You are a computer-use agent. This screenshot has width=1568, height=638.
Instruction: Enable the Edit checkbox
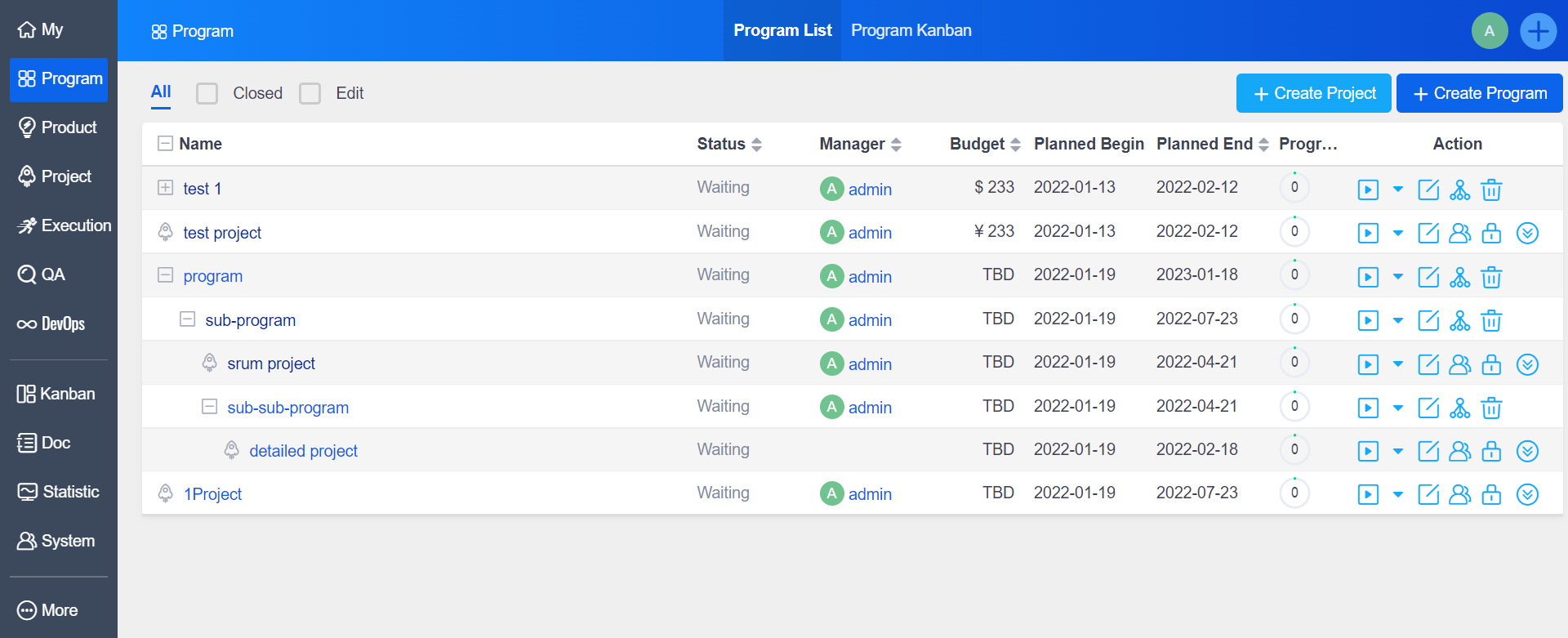[310, 93]
